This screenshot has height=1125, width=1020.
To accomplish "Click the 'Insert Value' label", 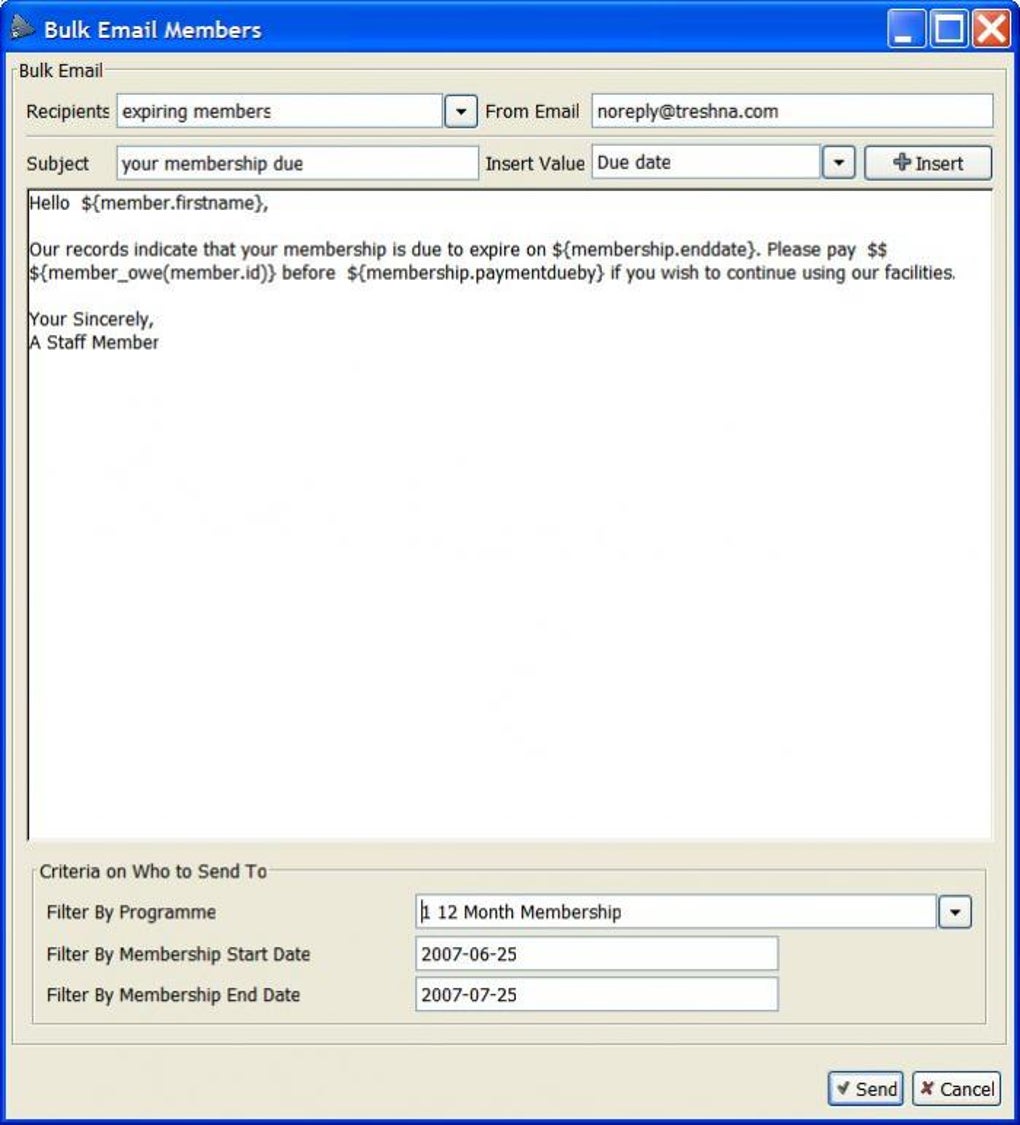I will 535,164.
